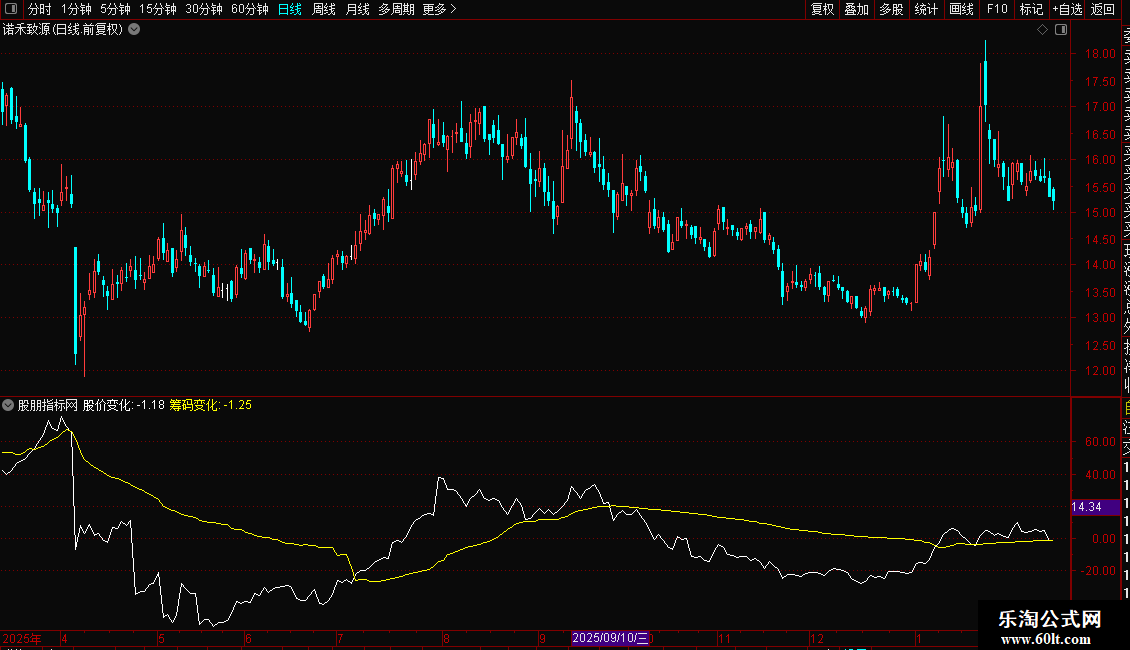Select the 日线 daily chart tab
Image resolution: width=1130 pixels, height=650 pixels.
(x=290, y=9)
